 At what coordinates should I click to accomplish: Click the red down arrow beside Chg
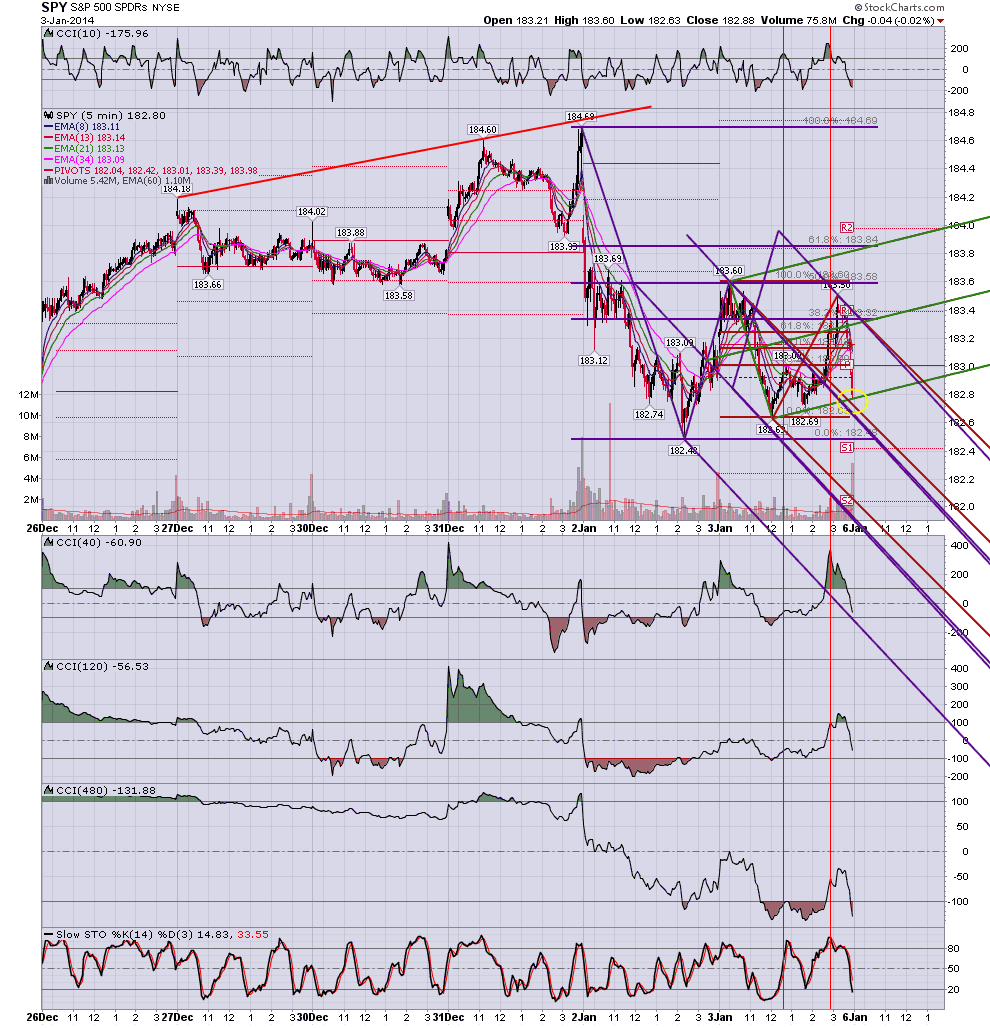[940, 21]
